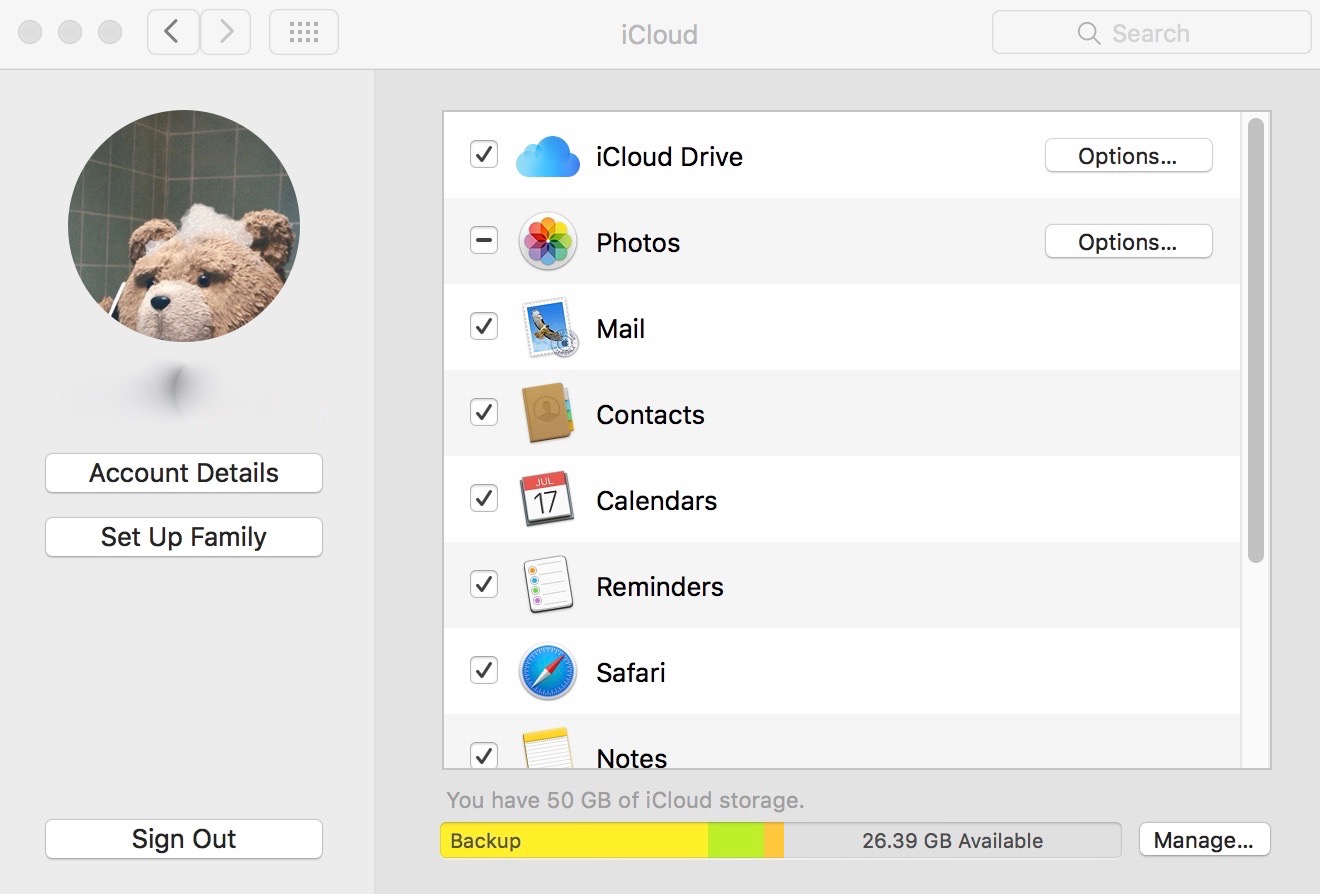Click the Notes notepad icon

click(548, 748)
